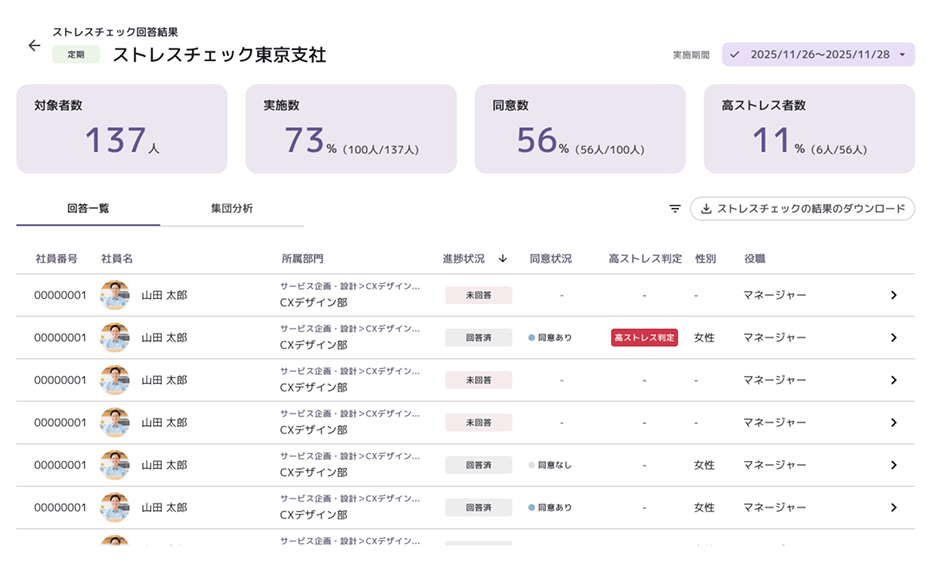
Task: Sort by 進捗状況 using the down arrow
Action: coord(503,259)
